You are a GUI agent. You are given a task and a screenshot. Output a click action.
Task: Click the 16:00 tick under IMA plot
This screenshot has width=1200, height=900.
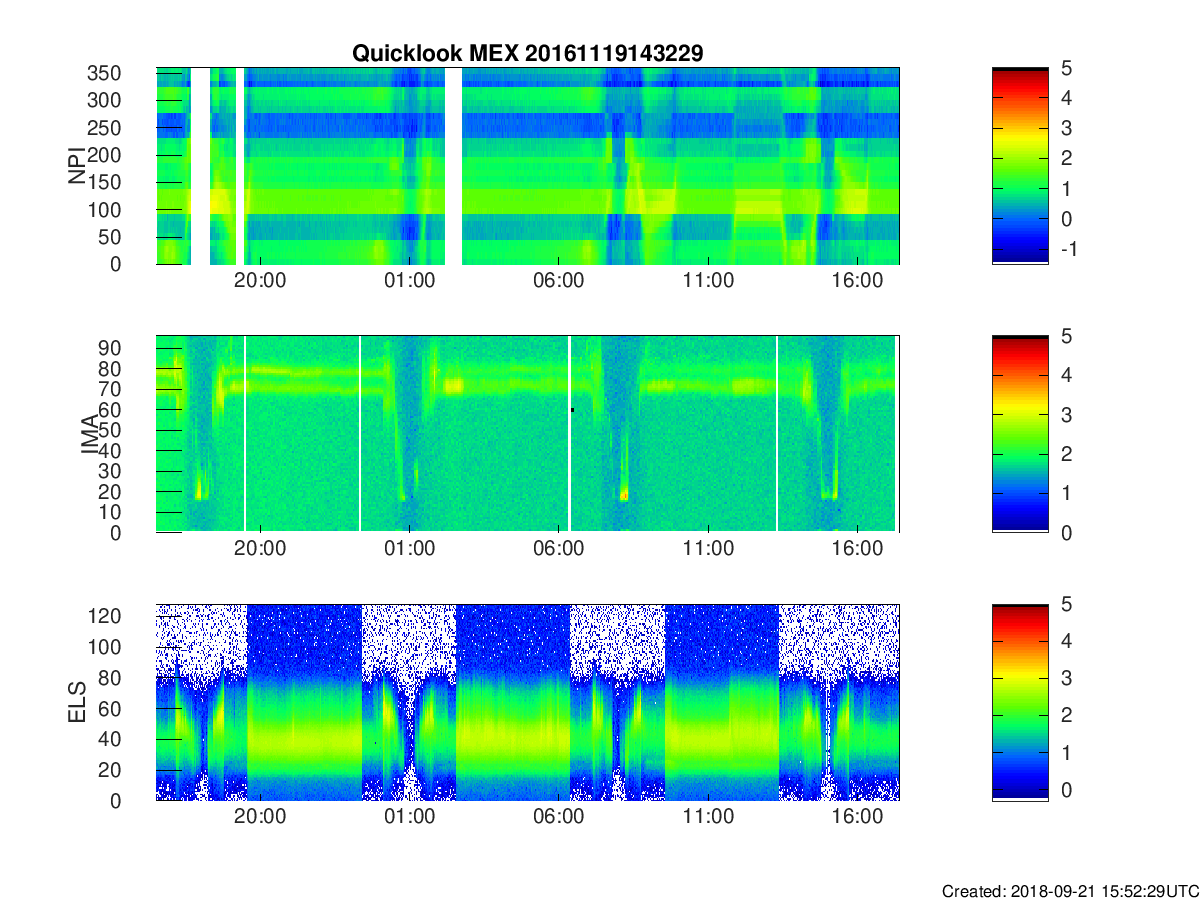coord(857,549)
